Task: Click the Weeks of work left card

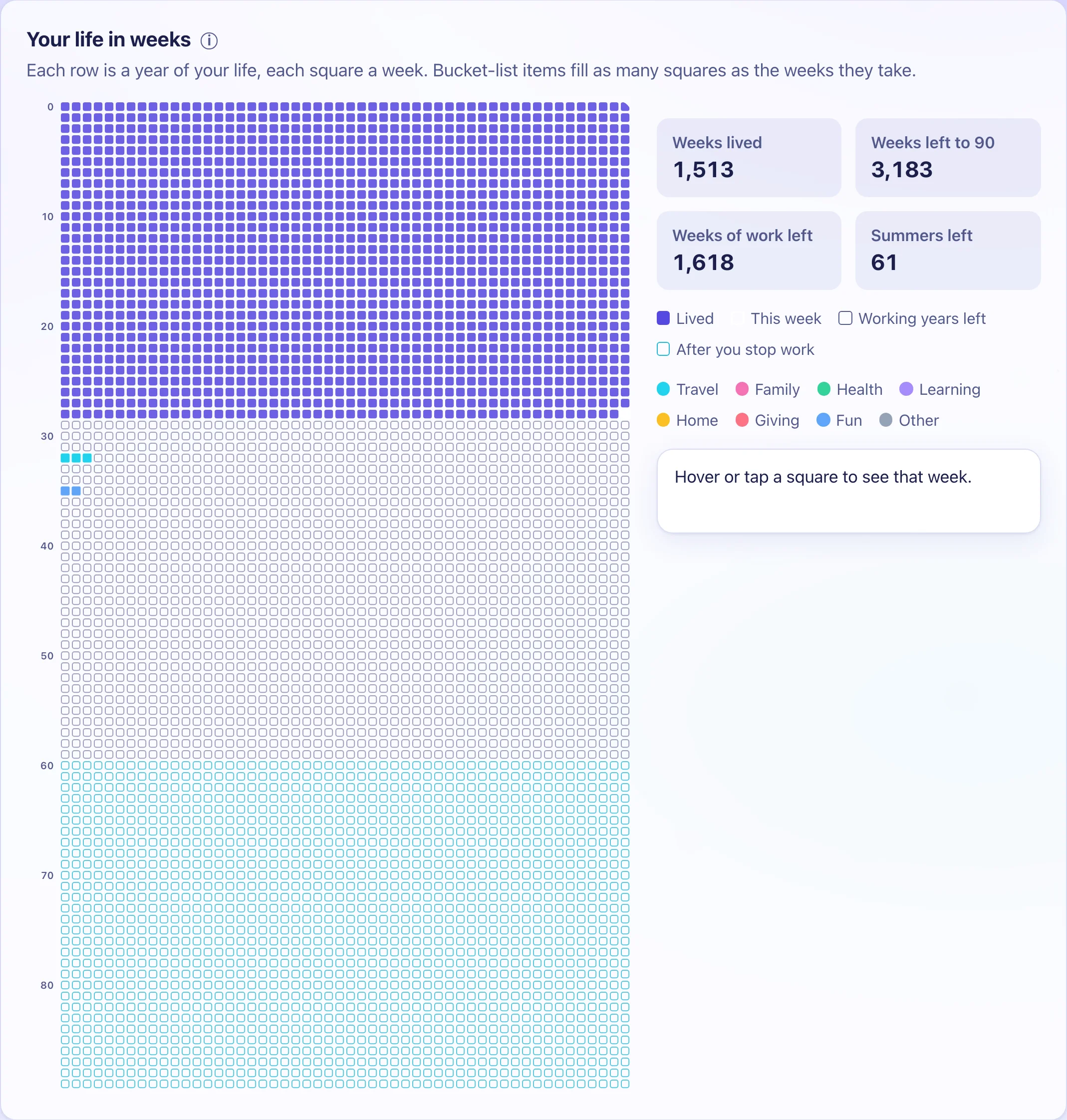Action: [x=749, y=250]
